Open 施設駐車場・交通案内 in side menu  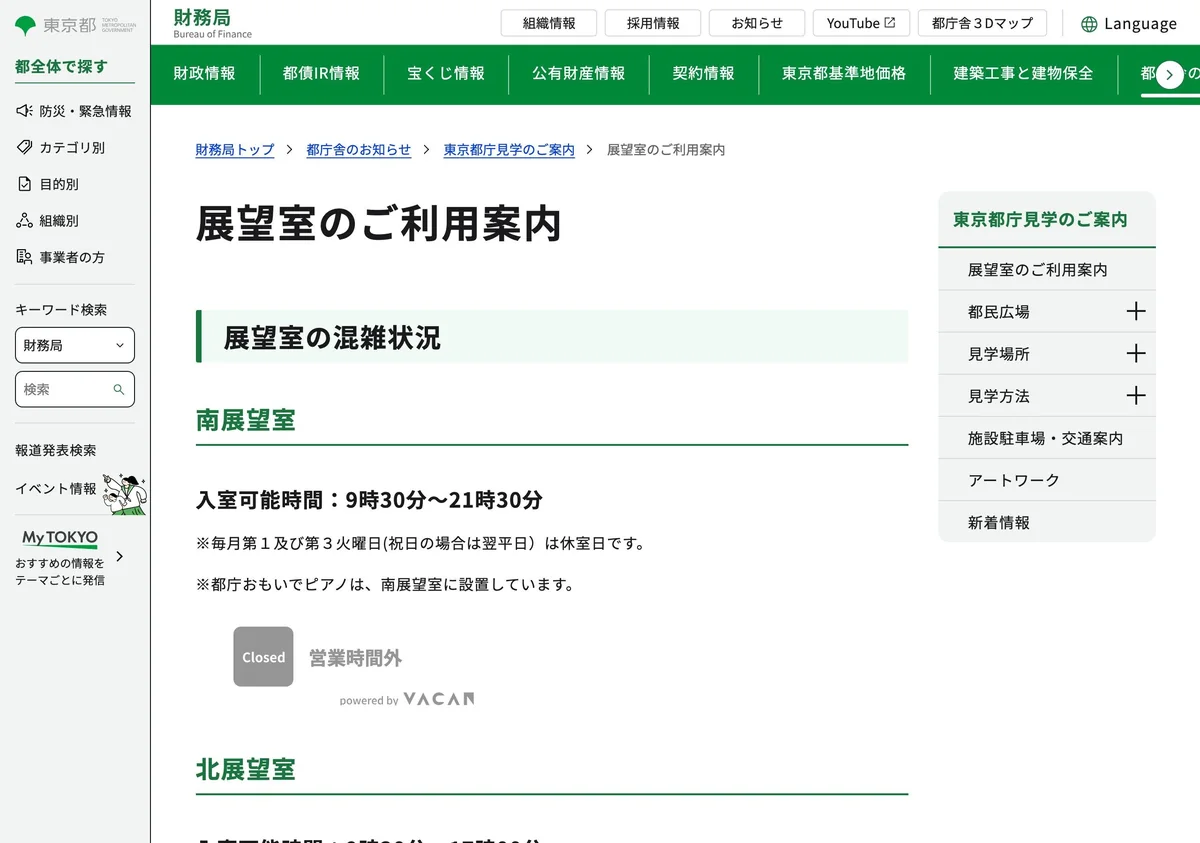tap(1047, 438)
